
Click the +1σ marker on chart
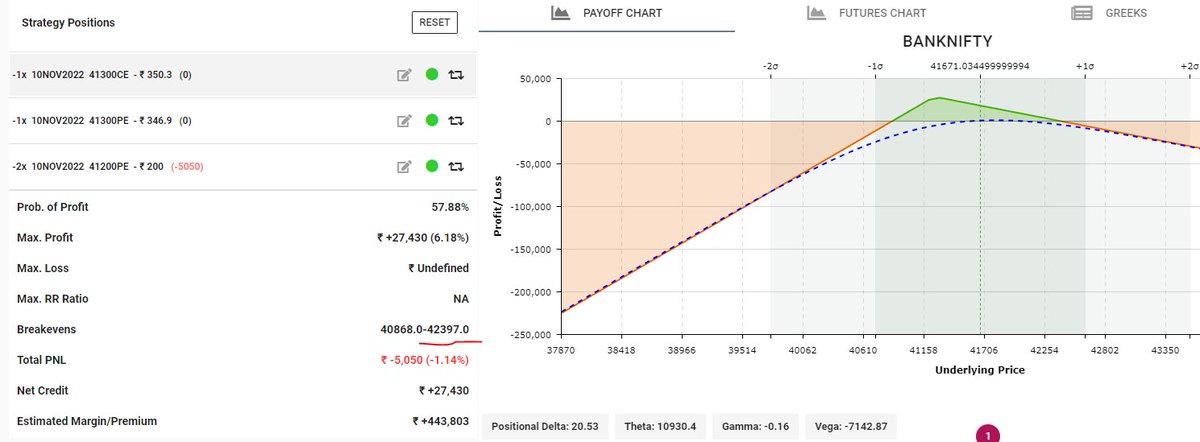tap(1085, 65)
